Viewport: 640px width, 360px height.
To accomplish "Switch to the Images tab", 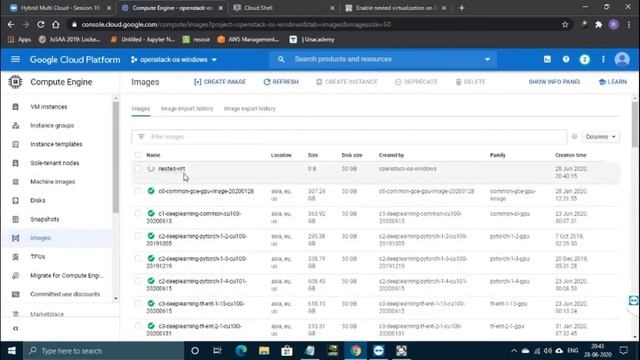I will (141, 109).
